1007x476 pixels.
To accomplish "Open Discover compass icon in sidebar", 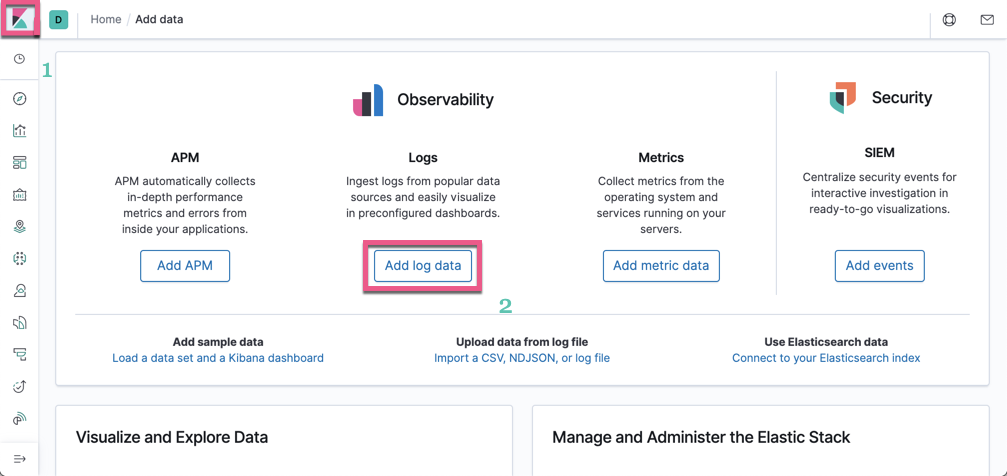I will tap(20, 98).
